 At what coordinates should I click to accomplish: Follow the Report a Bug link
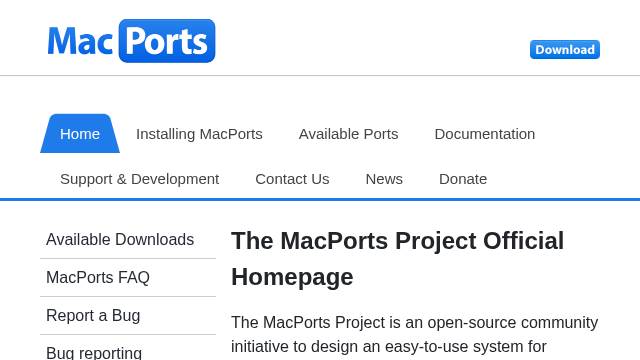point(128,316)
